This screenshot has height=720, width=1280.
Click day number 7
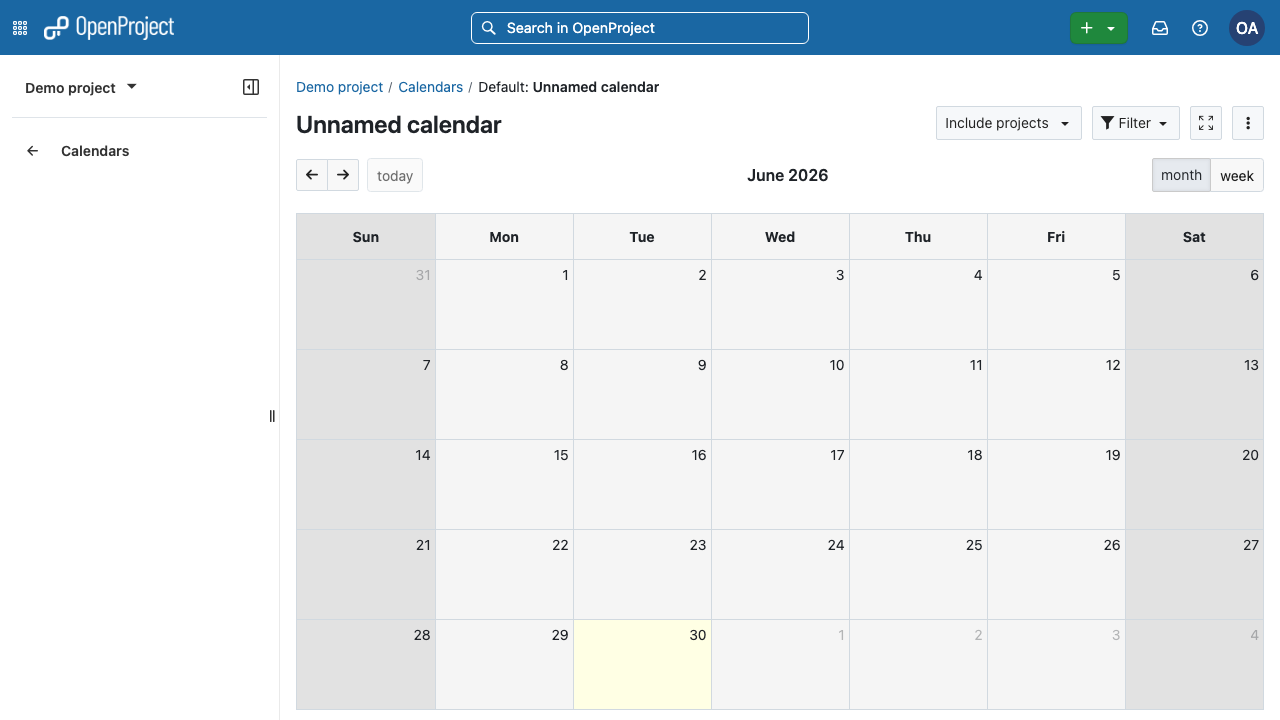tap(427, 365)
